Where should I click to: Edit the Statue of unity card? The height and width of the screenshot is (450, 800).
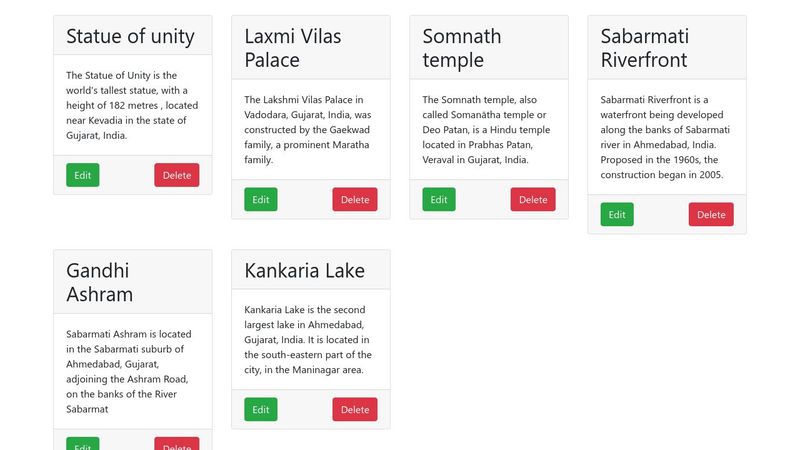pyautogui.click(x=82, y=175)
